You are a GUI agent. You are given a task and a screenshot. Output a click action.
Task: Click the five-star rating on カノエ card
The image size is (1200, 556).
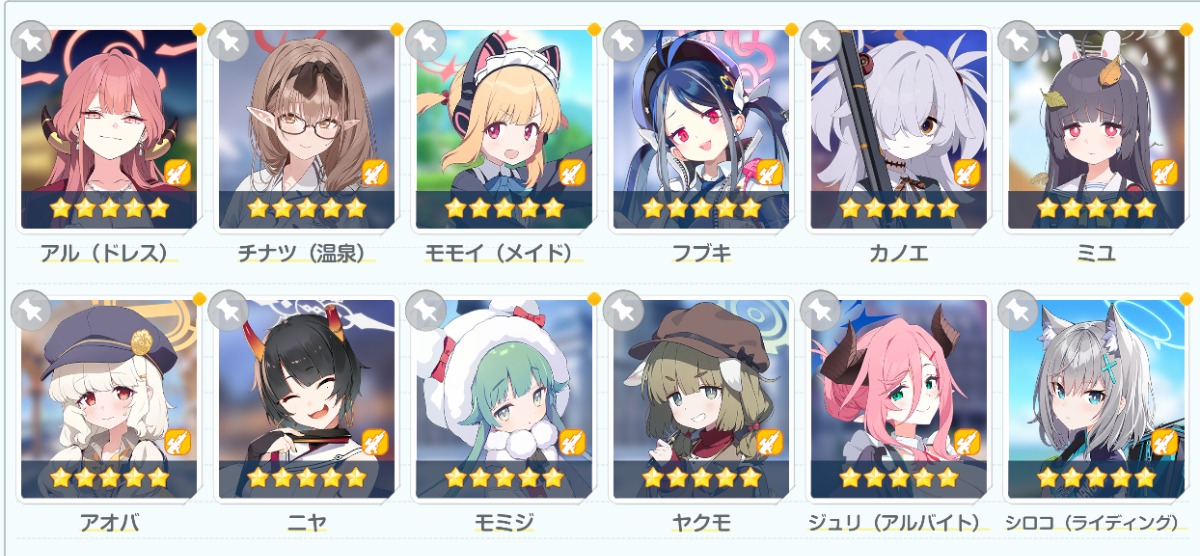click(899, 208)
